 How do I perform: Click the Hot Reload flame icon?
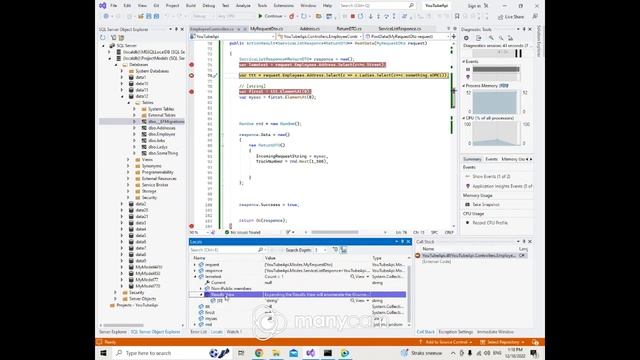coord(291,16)
